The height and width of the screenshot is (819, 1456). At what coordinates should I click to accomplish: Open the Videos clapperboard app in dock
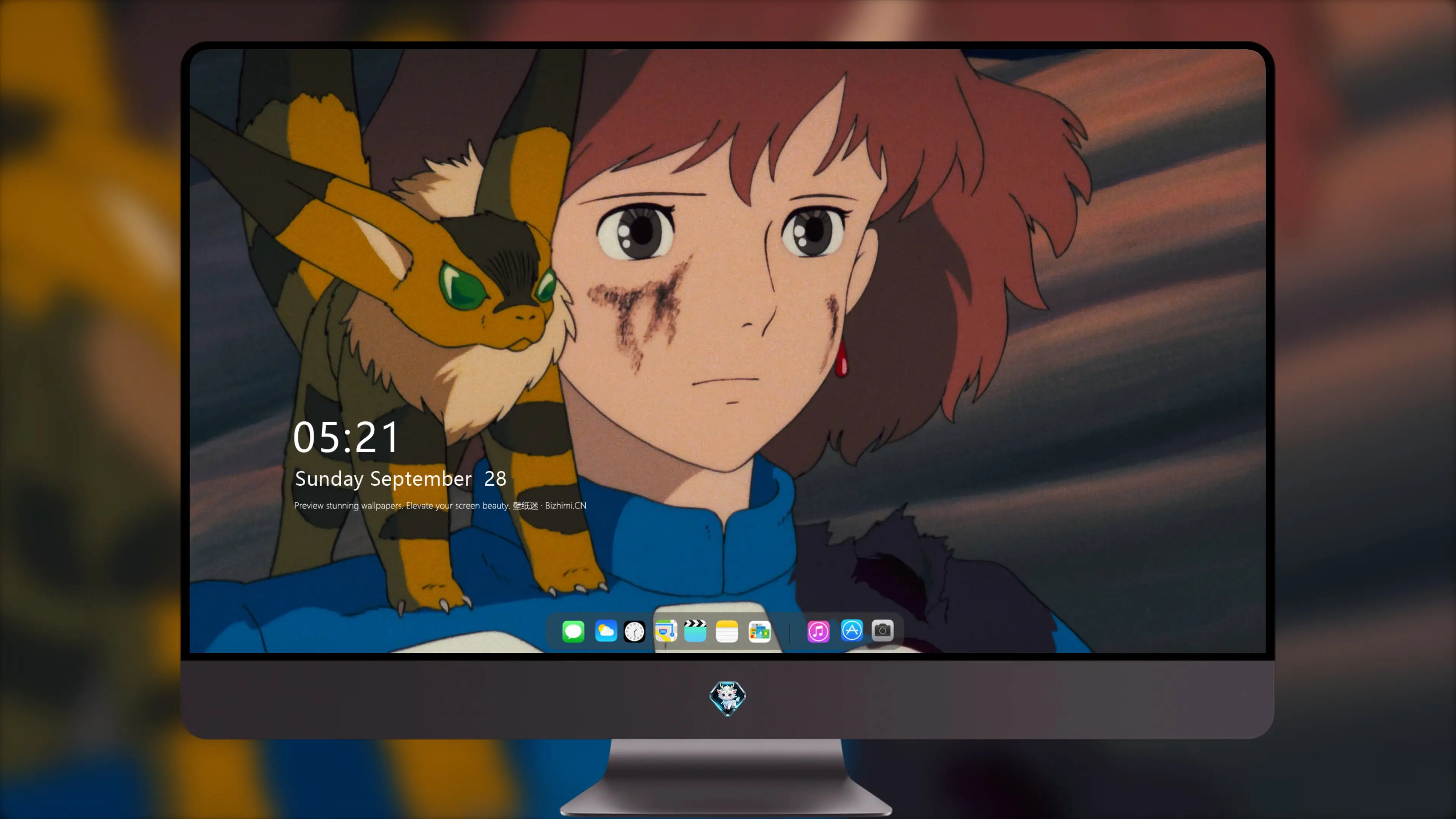tap(695, 631)
